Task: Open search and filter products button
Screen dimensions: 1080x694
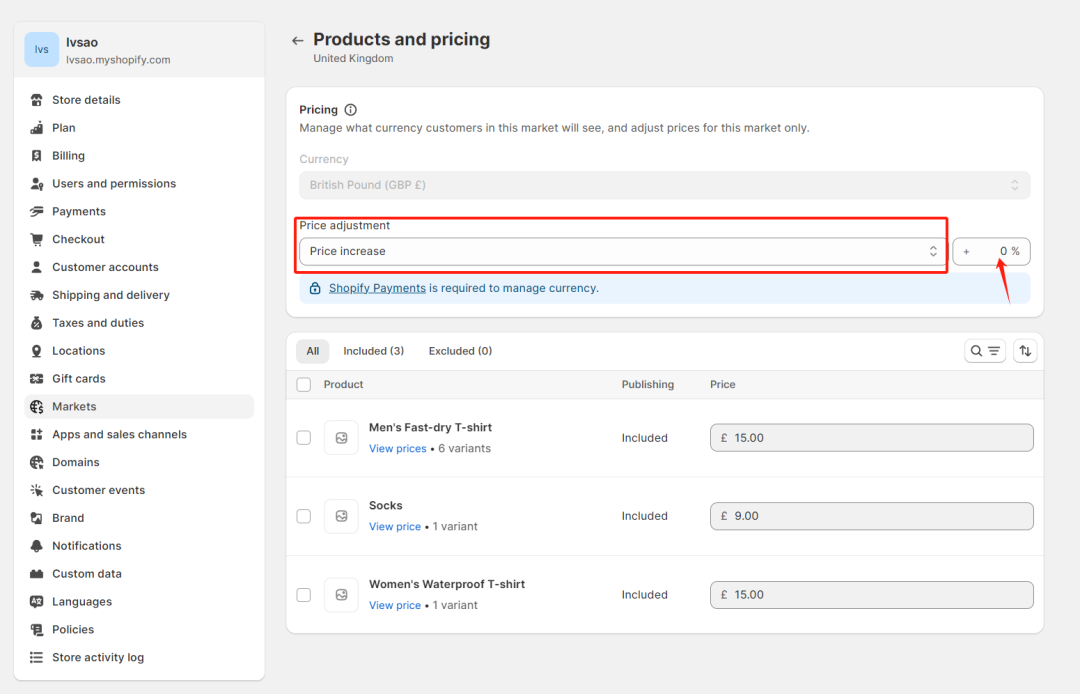Action: pyautogui.click(x=985, y=351)
